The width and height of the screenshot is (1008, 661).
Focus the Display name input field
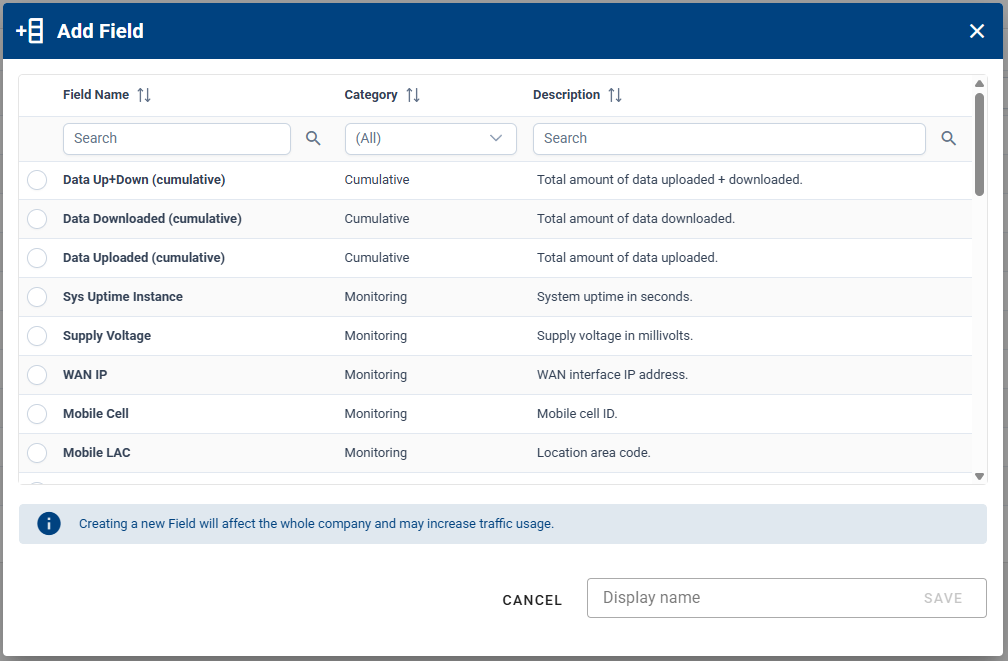click(x=750, y=598)
